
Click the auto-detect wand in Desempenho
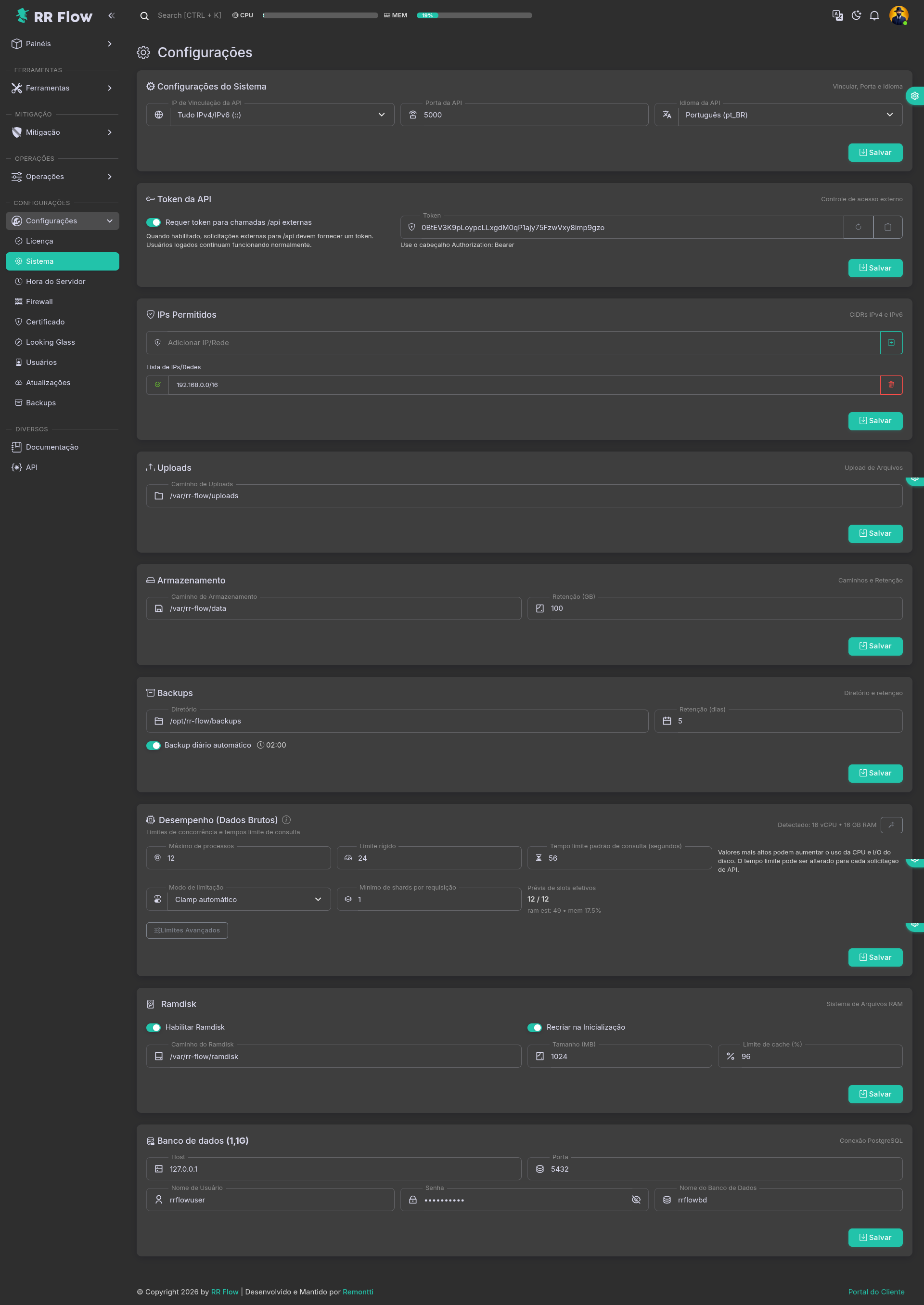(891, 825)
